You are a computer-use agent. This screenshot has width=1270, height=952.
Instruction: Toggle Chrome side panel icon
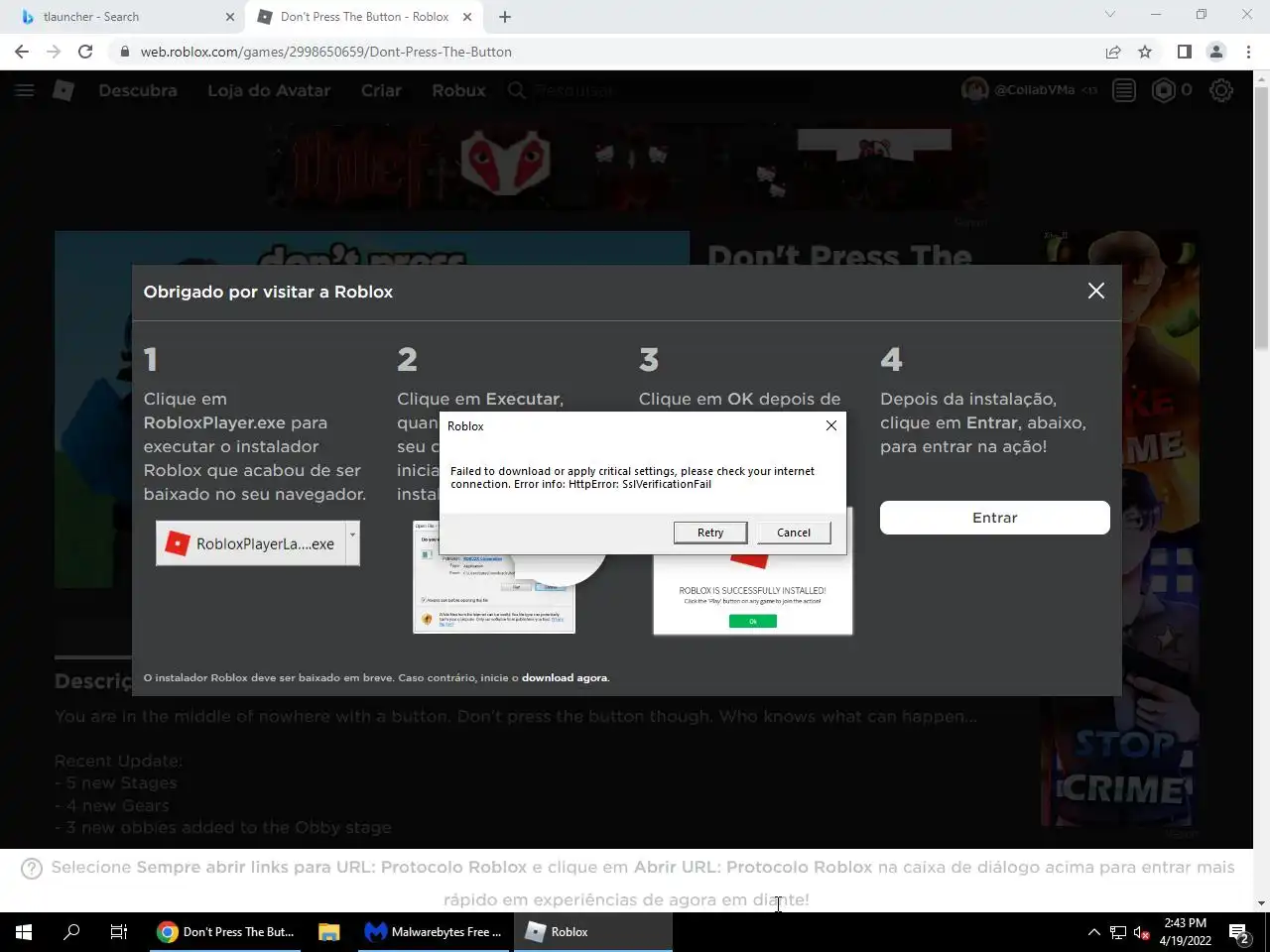[1184, 52]
